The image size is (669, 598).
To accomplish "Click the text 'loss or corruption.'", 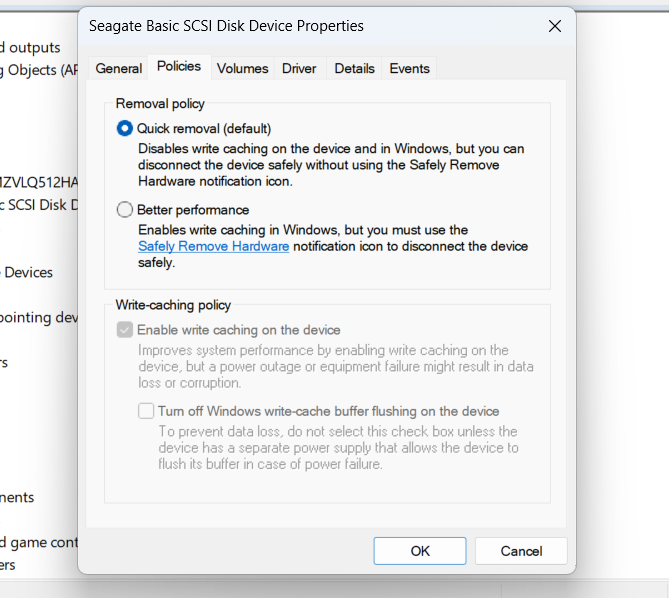I will [x=189, y=383].
